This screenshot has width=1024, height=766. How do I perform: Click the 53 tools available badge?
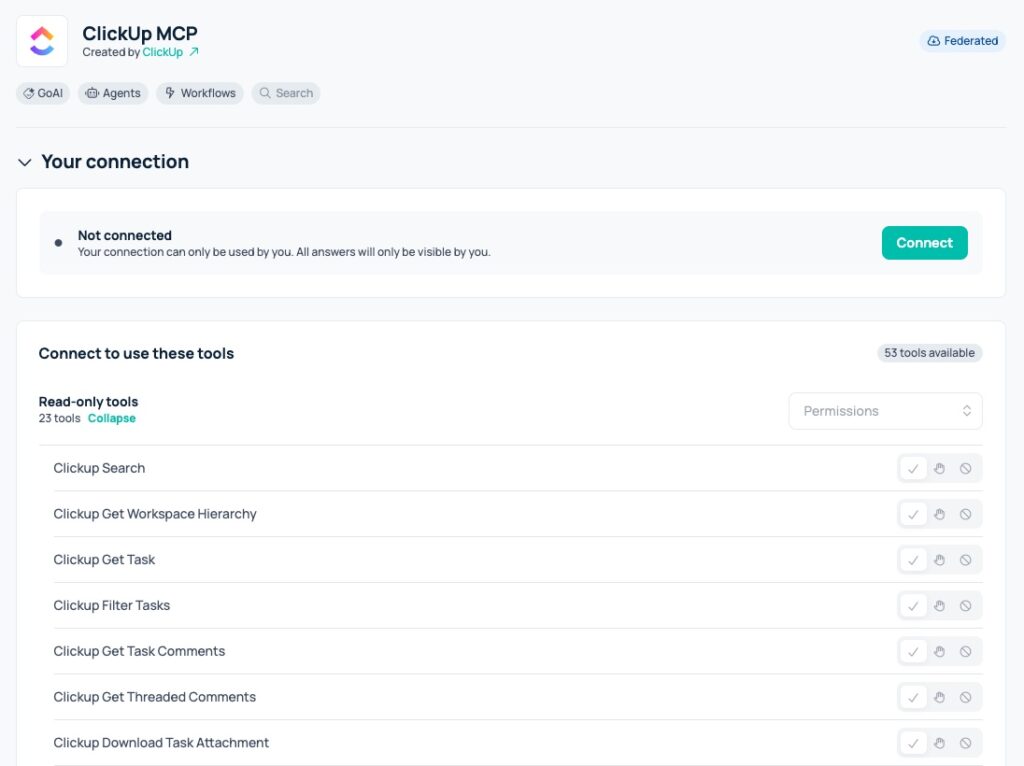coord(929,353)
